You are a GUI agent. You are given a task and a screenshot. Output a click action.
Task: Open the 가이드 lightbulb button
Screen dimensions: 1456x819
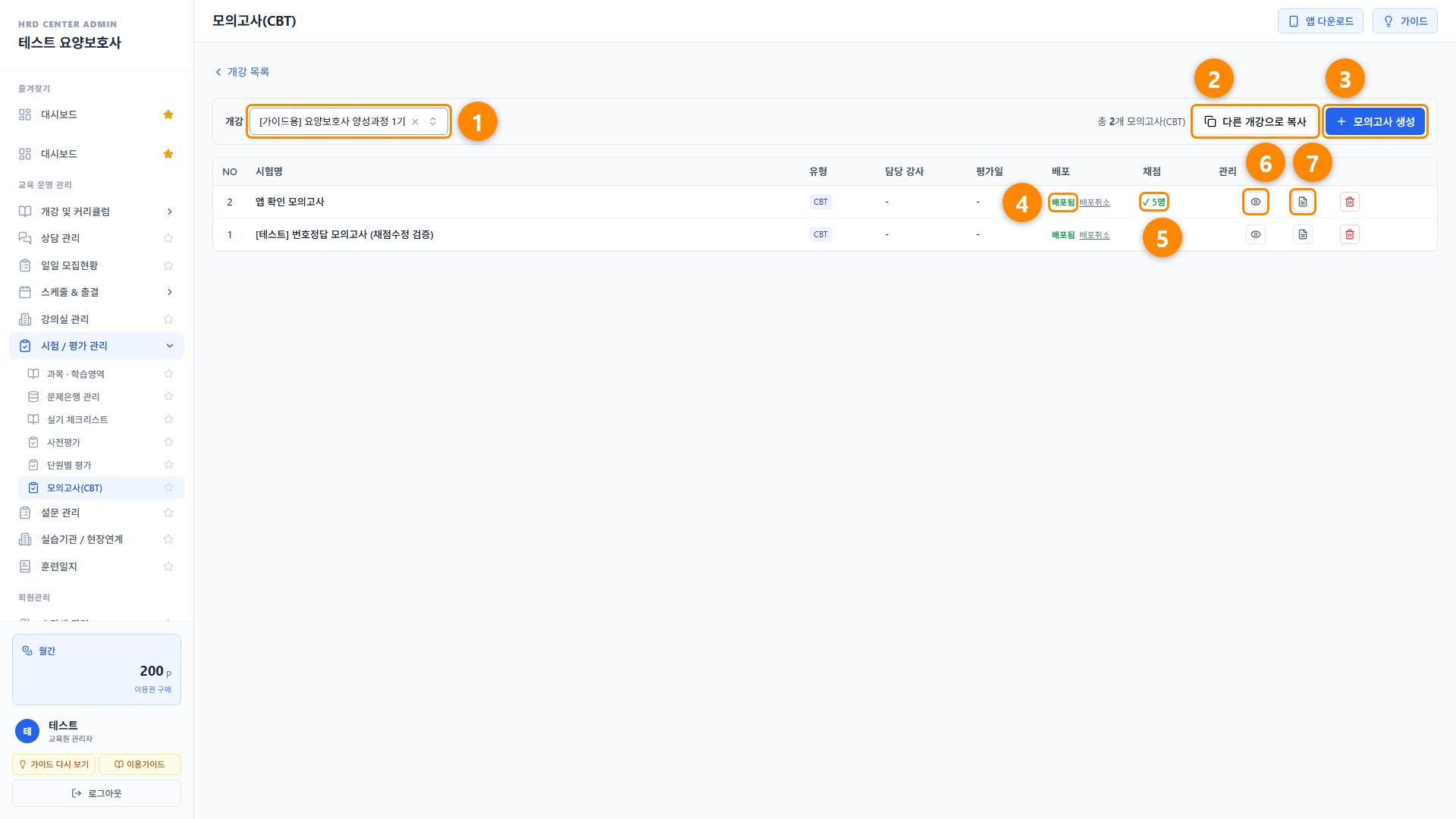1405,21
